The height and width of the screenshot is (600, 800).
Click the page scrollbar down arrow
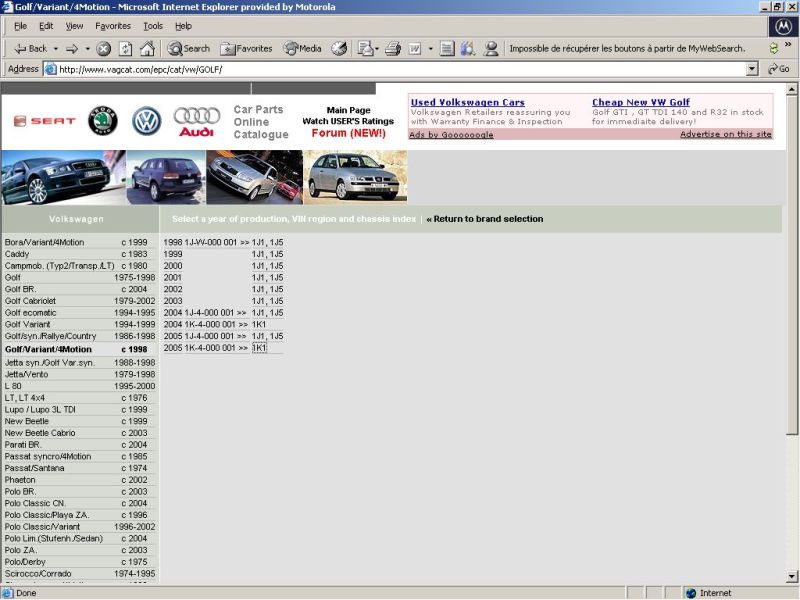coord(792,577)
